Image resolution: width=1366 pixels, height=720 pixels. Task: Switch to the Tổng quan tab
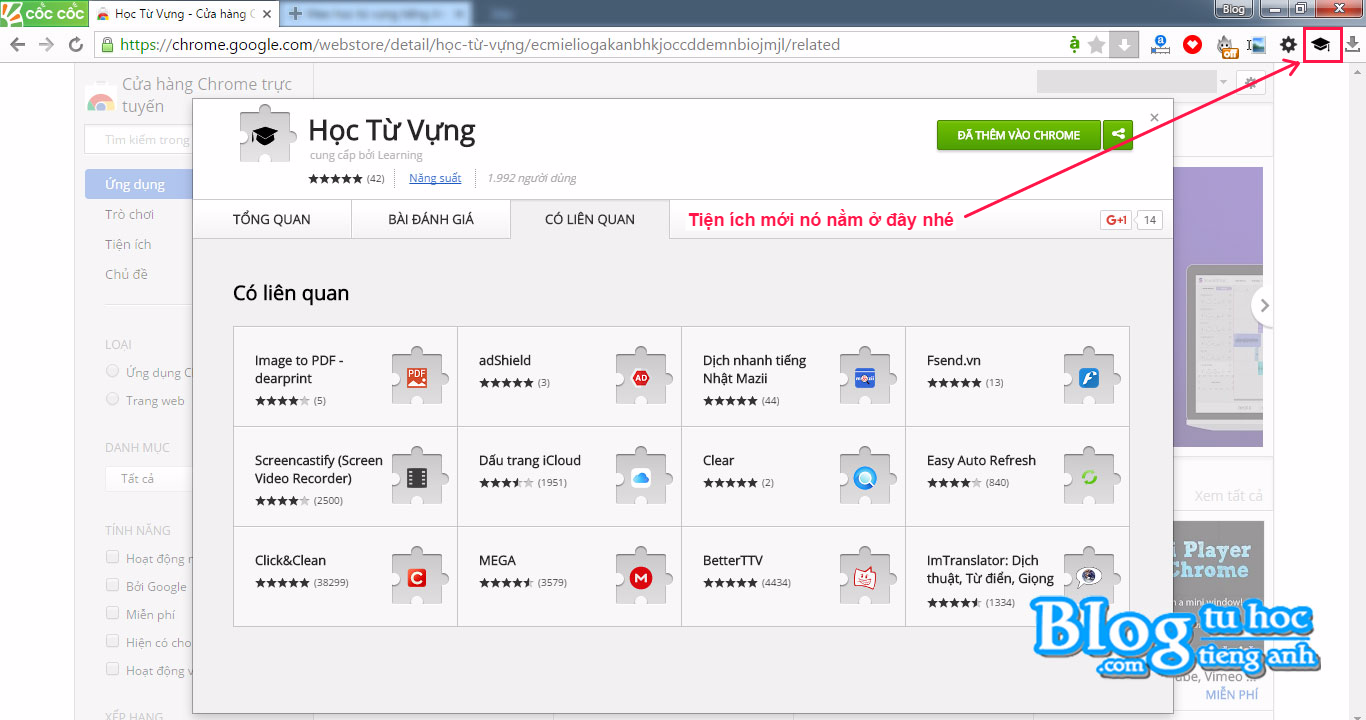coord(272,219)
